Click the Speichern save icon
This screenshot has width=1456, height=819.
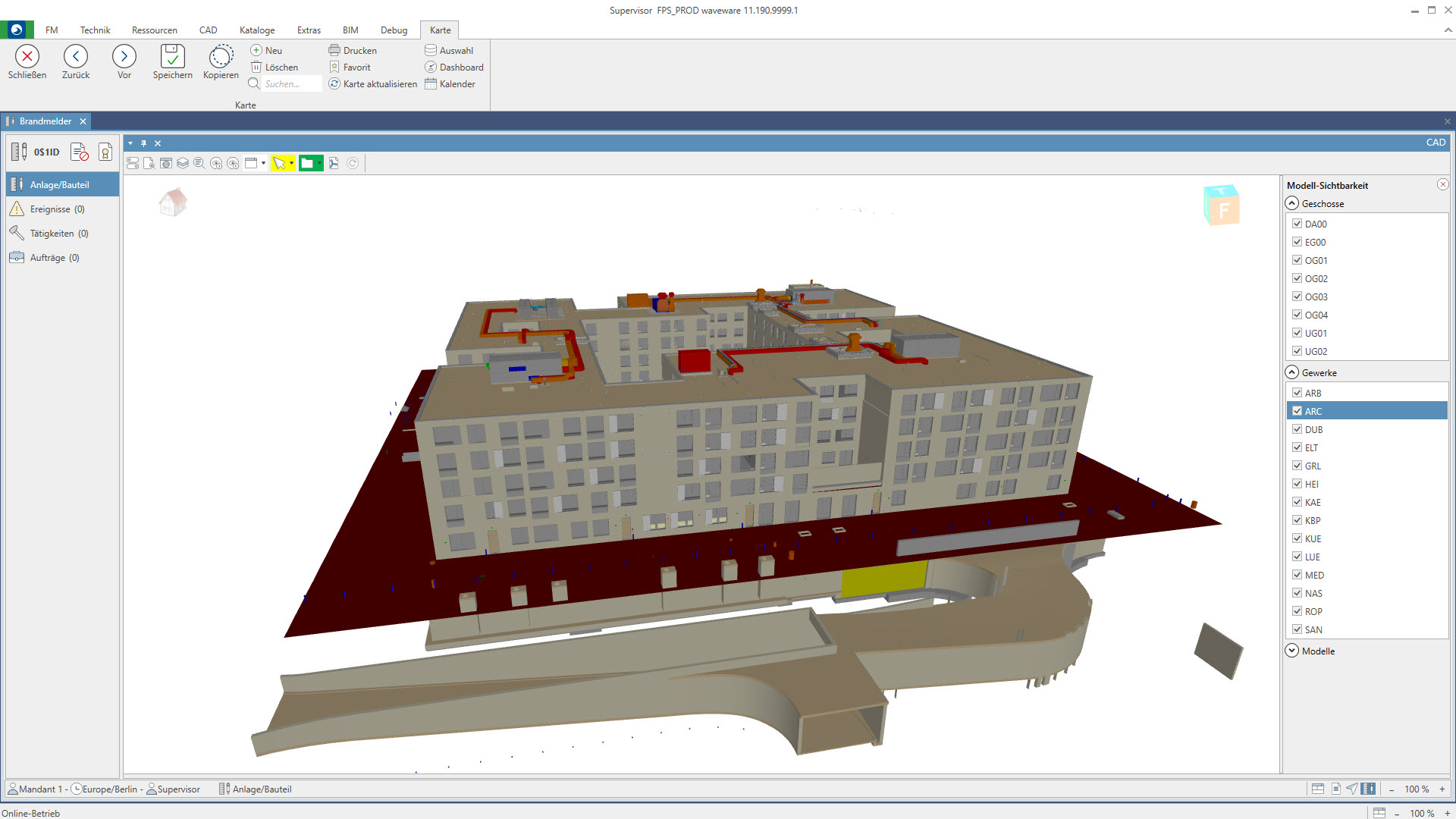172,57
